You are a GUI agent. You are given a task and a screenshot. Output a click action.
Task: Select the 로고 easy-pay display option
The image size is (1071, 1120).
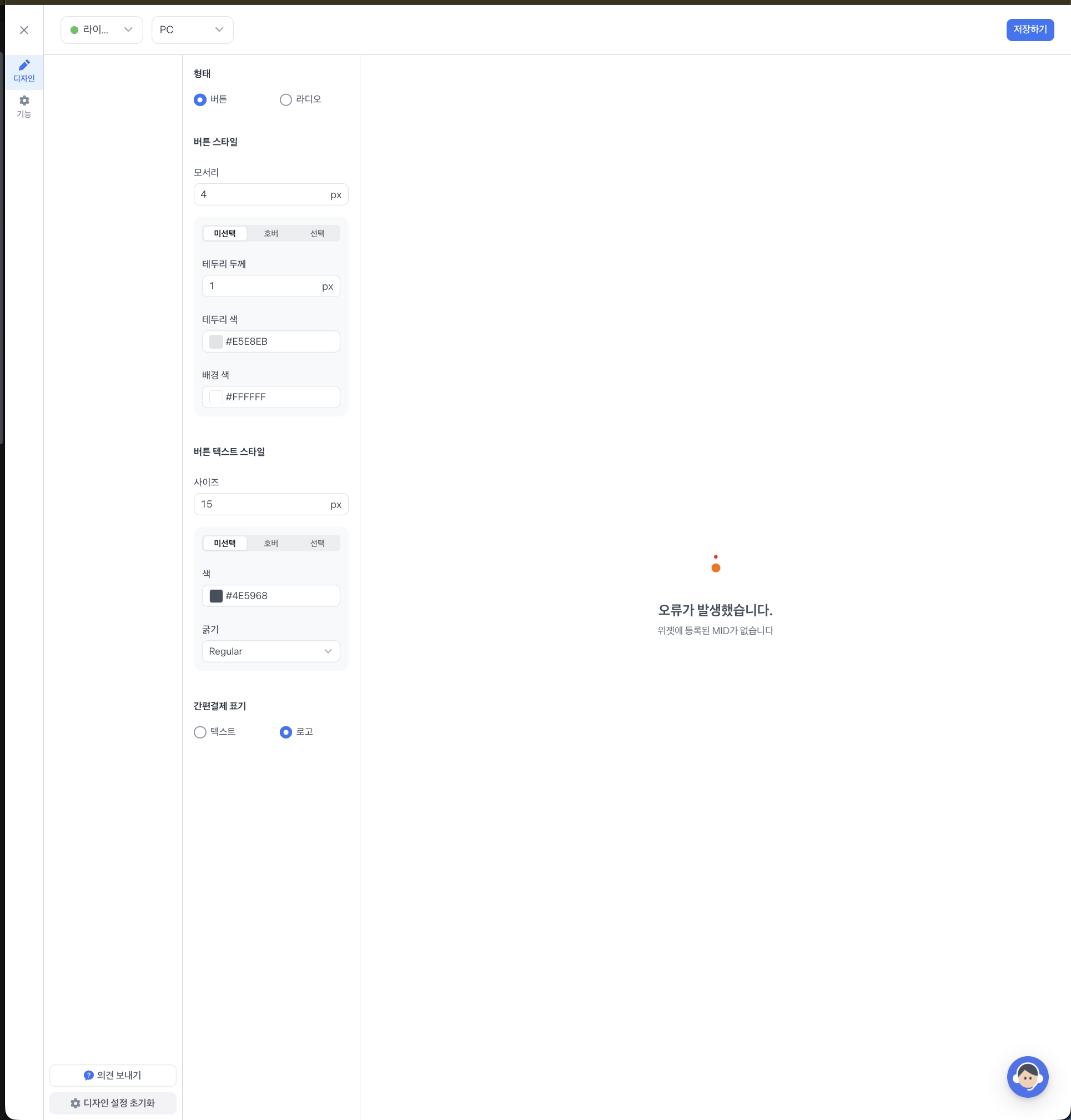pyautogui.click(x=285, y=732)
